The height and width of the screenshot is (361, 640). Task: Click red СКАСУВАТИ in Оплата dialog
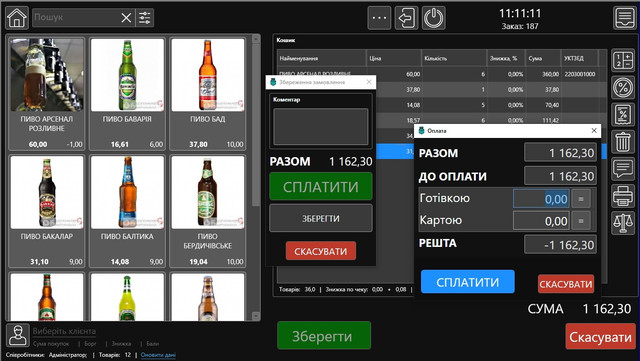click(x=566, y=284)
